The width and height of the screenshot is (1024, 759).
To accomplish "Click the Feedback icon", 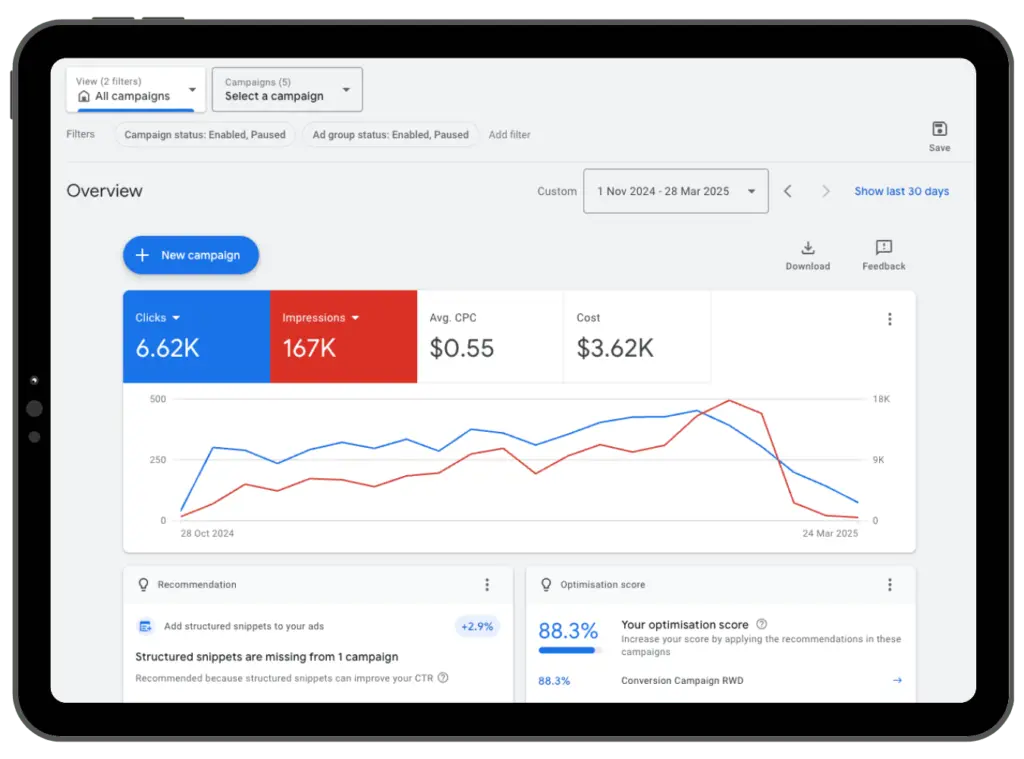I will [883, 248].
